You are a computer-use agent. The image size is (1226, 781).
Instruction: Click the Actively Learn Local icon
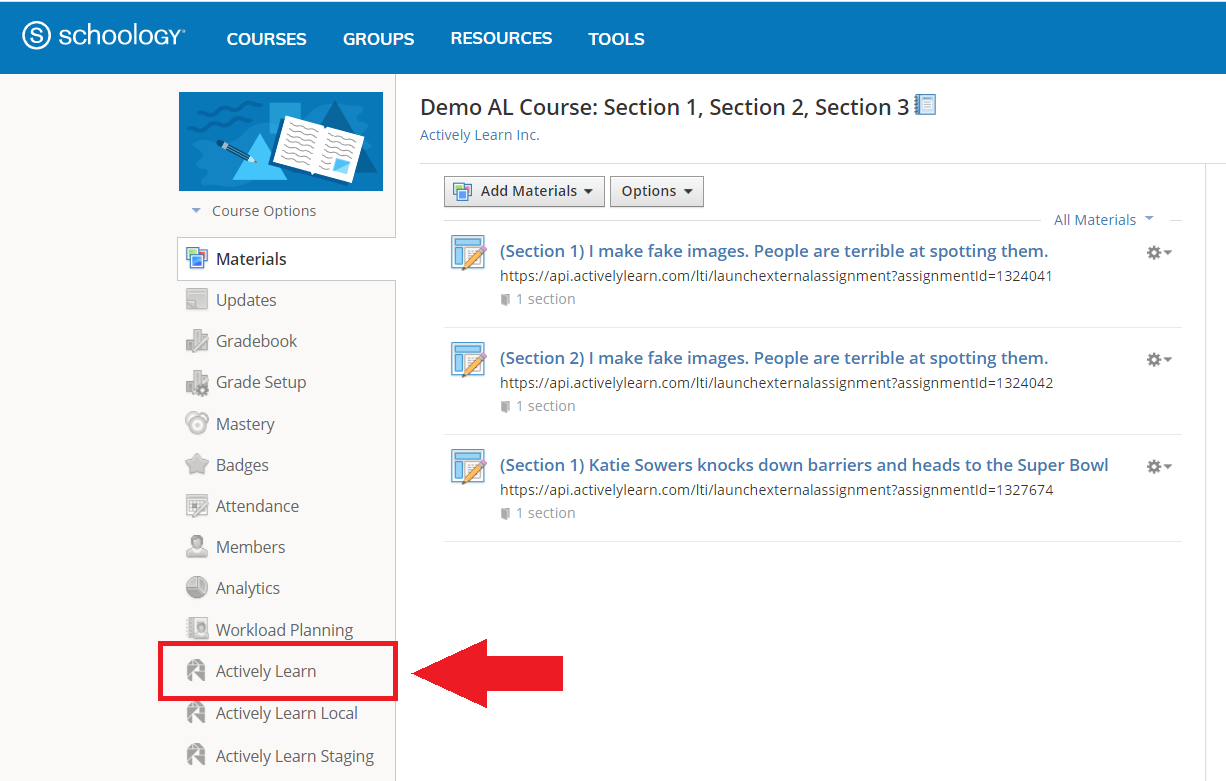pos(197,713)
